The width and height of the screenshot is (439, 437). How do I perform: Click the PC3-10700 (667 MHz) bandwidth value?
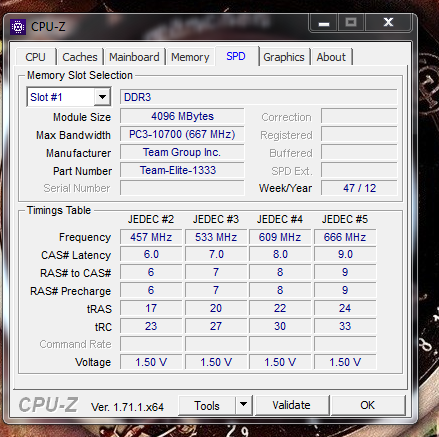tap(182, 134)
